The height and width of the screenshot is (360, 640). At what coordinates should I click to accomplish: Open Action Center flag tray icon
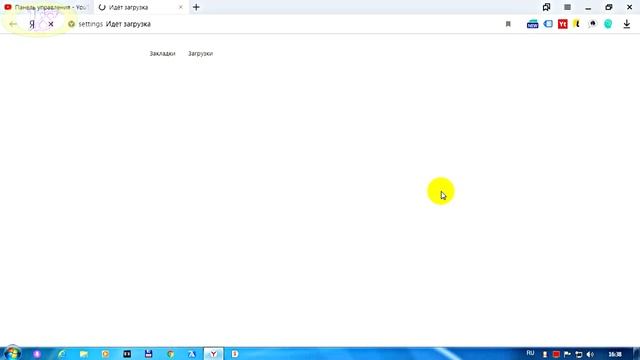(x=567, y=354)
